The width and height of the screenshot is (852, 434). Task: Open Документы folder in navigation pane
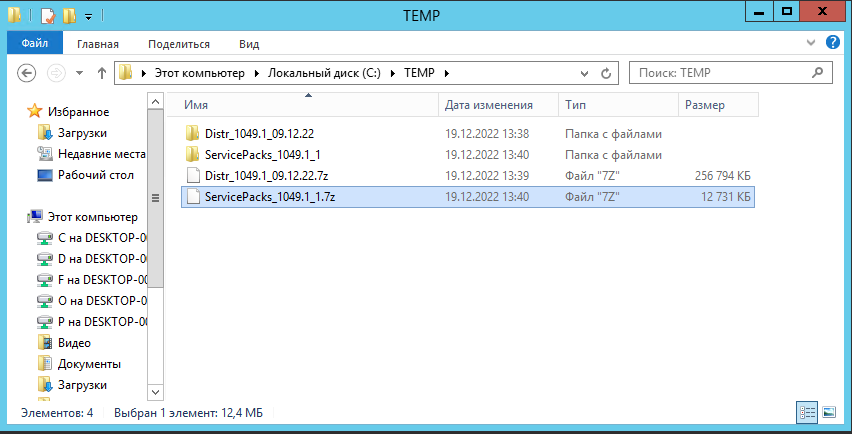tap(89, 364)
